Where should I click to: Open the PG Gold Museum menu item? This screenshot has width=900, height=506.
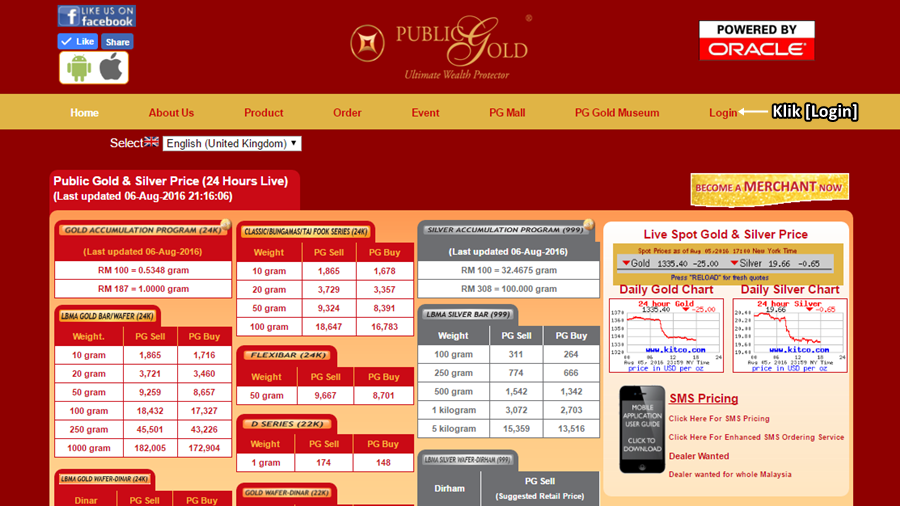click(617, 112)
